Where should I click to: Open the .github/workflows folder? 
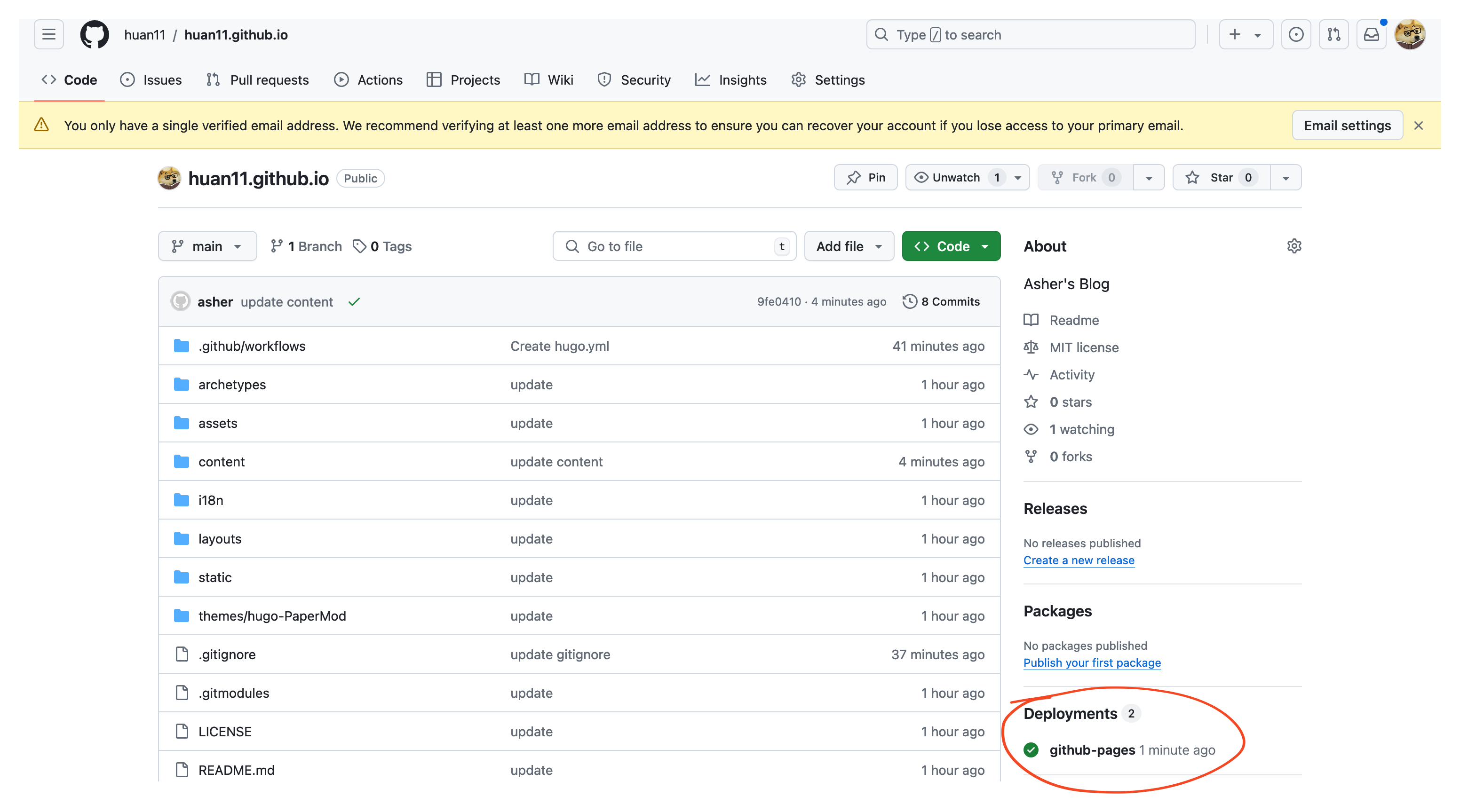point(252,346)
